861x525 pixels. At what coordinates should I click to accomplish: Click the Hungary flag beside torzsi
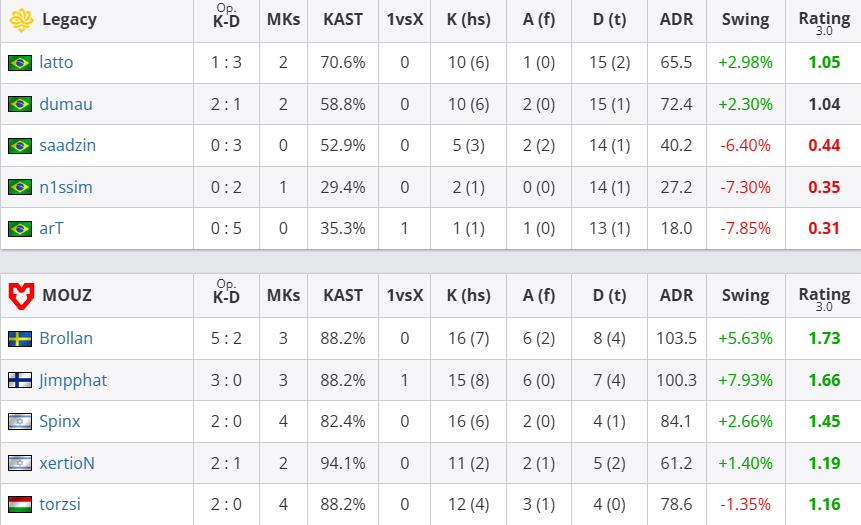19,505
